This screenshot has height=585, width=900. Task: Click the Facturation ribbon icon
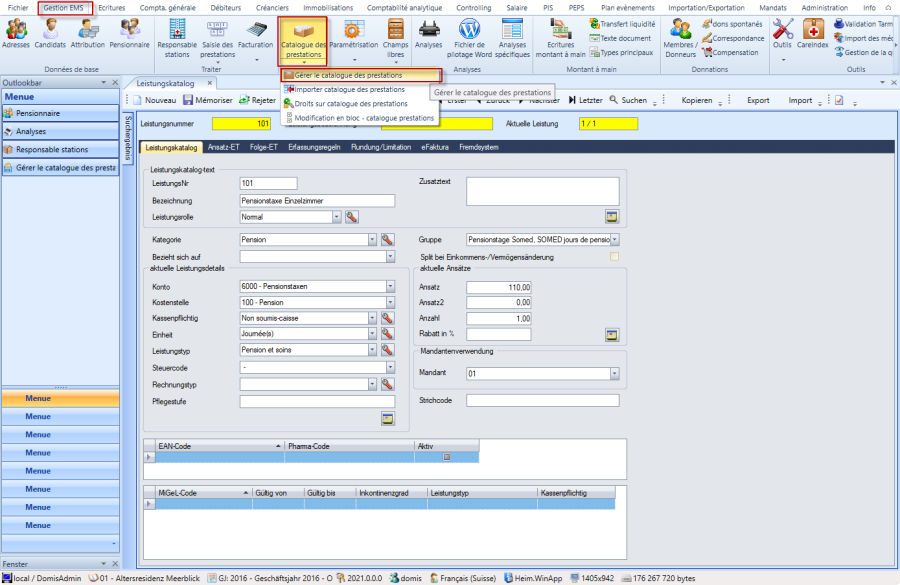pos(255,32)
